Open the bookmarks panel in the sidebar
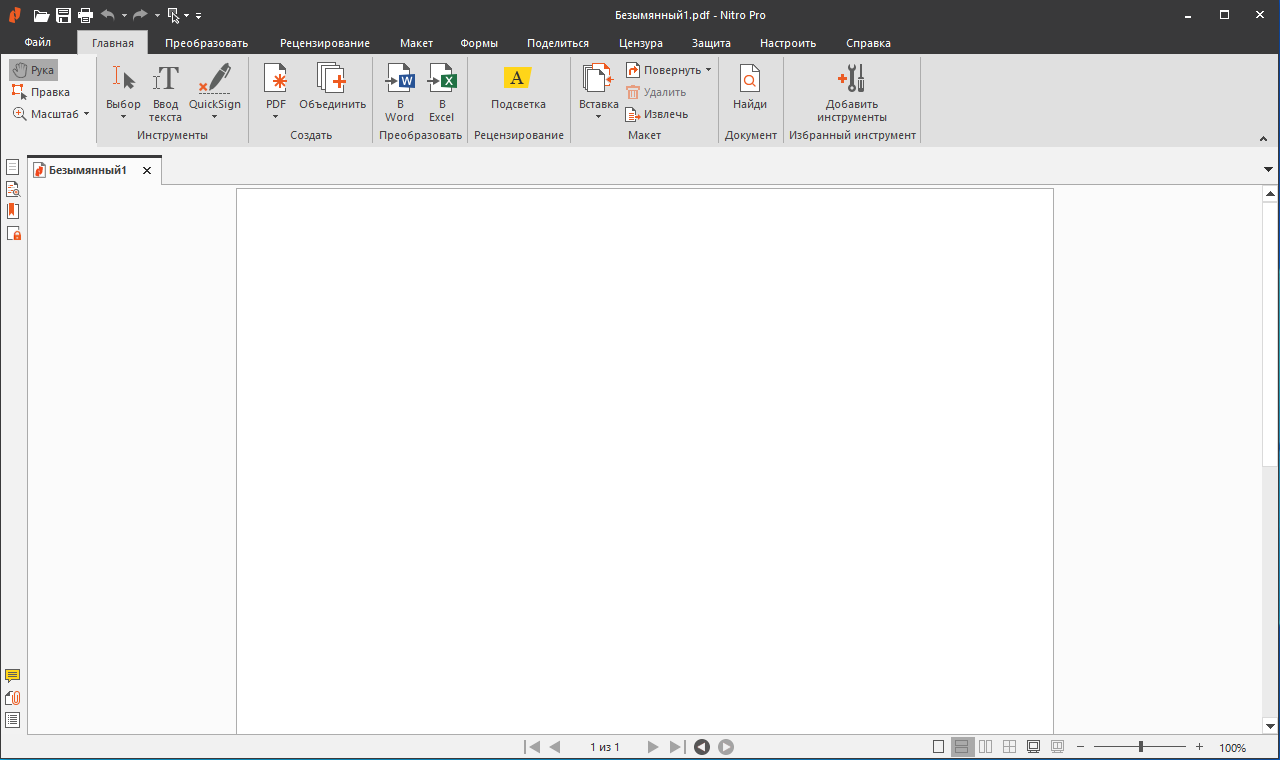1280x760 pixels. click(13, 210)
